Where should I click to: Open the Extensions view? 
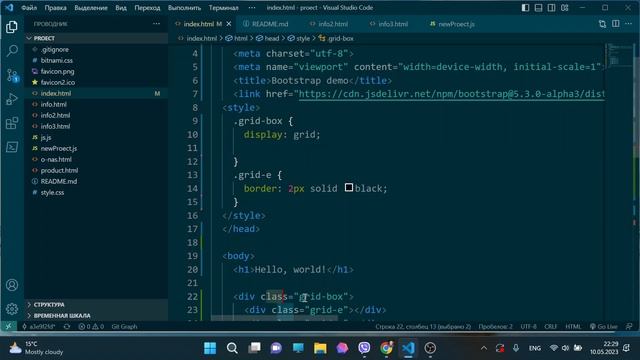[12, 123]
